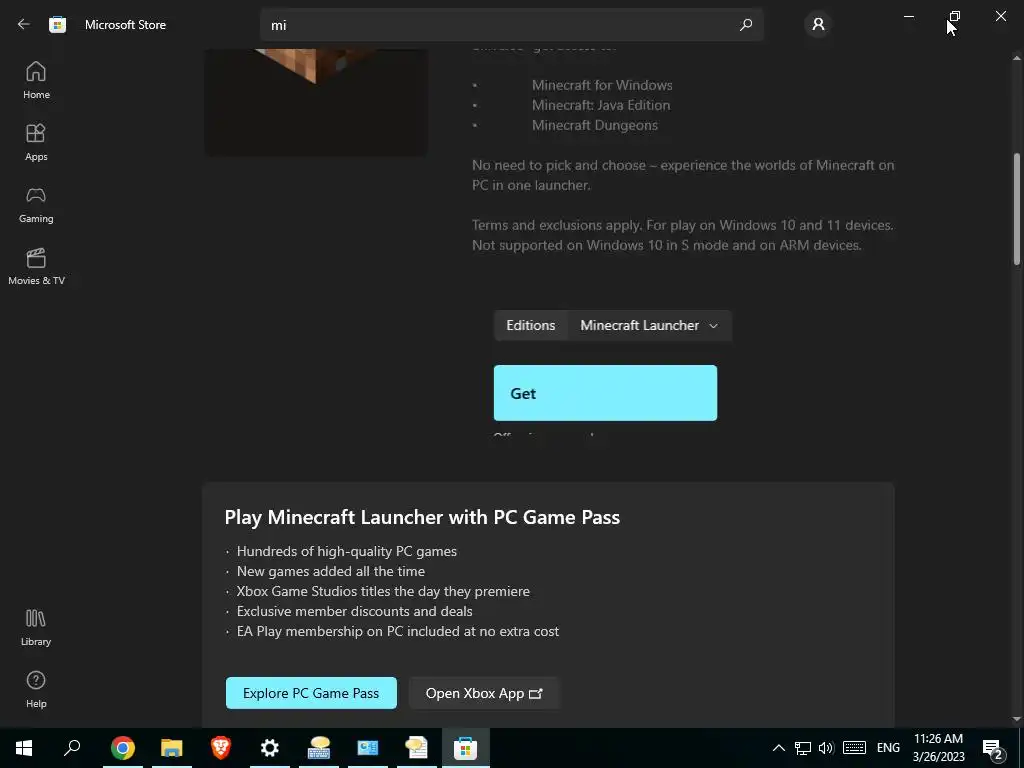Screen dimensions: 1024x768
Task: Click the scrollbar down arrow
Action: tap(1017, 719)
